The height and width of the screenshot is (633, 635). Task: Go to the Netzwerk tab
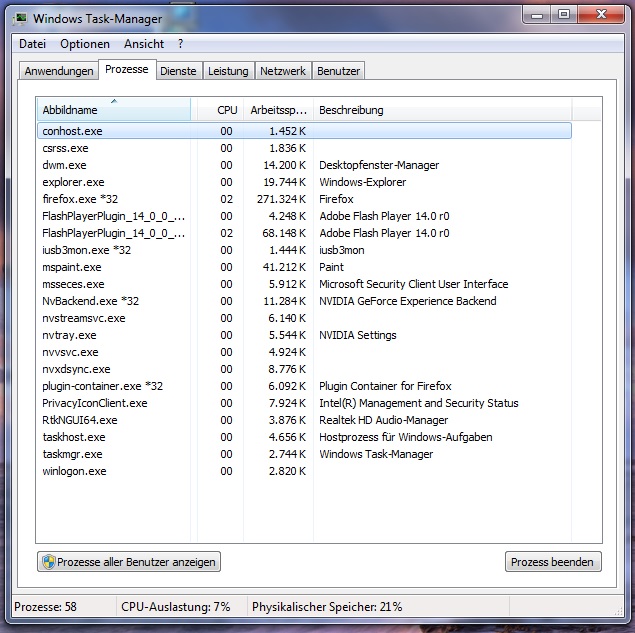(x=283, y=71)
